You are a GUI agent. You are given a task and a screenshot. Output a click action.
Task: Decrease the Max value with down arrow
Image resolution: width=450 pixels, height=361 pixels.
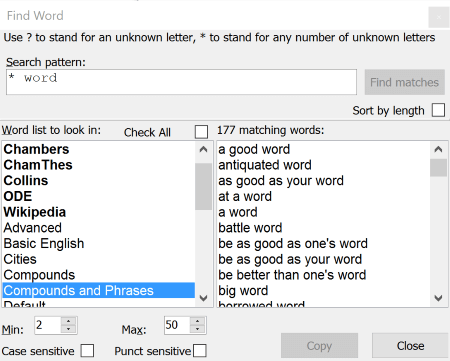click(198, 329)
